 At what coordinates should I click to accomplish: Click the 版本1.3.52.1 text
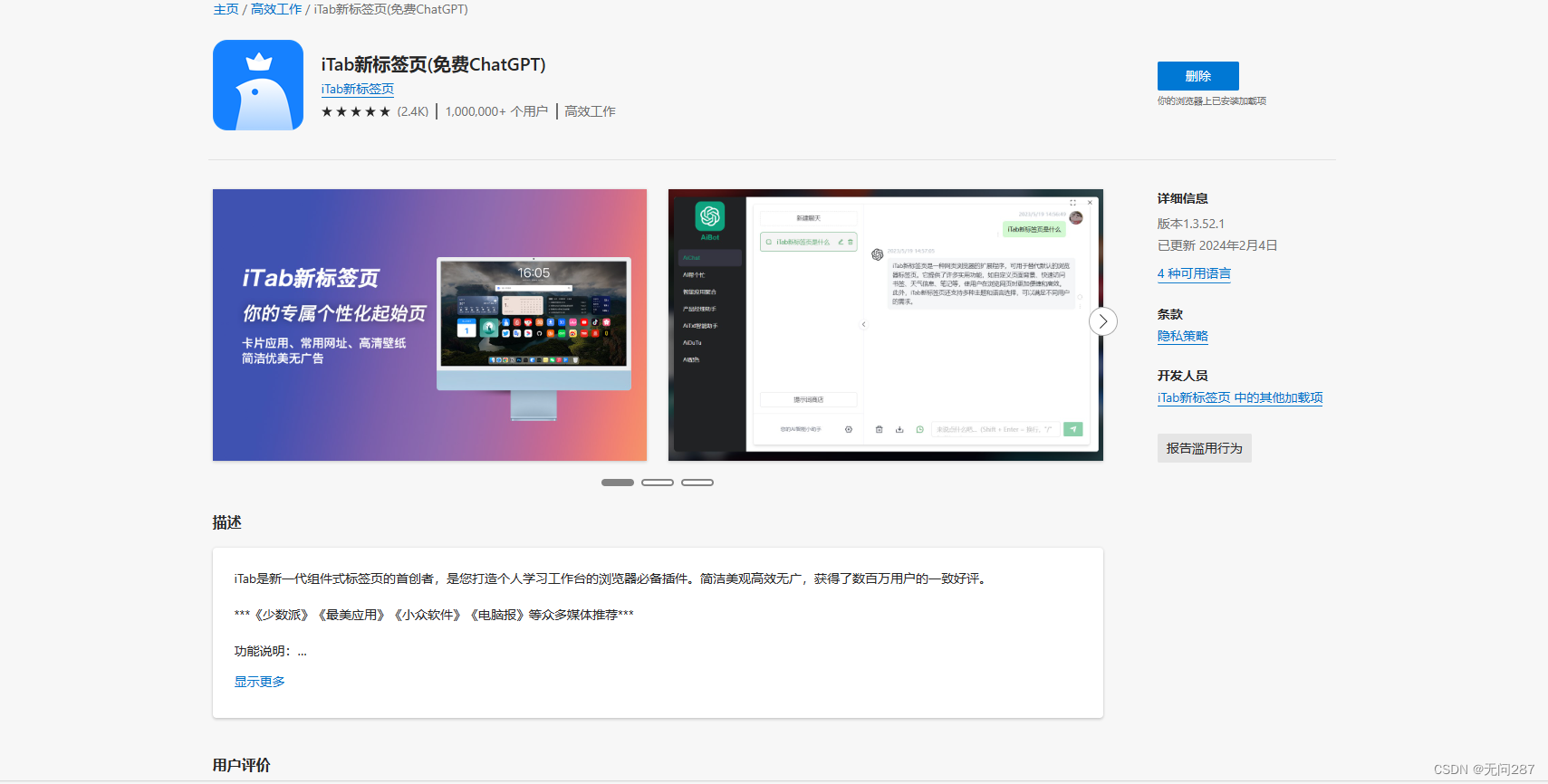(x=1191, y=224)
